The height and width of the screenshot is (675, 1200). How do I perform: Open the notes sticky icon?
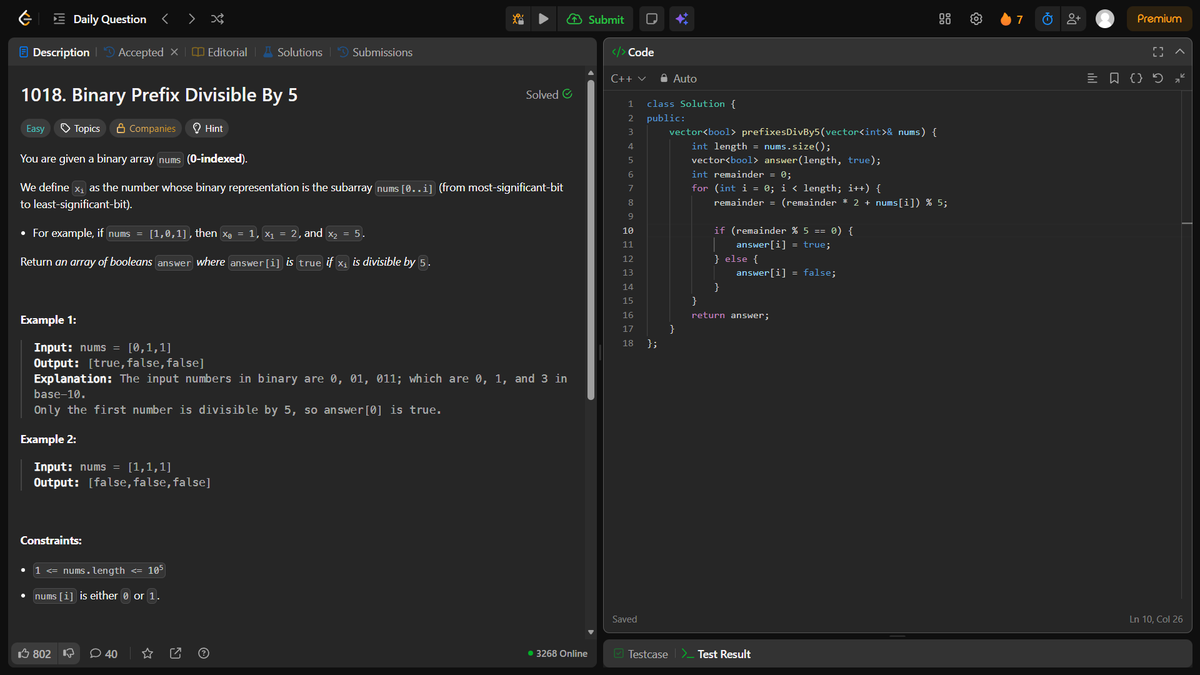(x=651, y=19)
